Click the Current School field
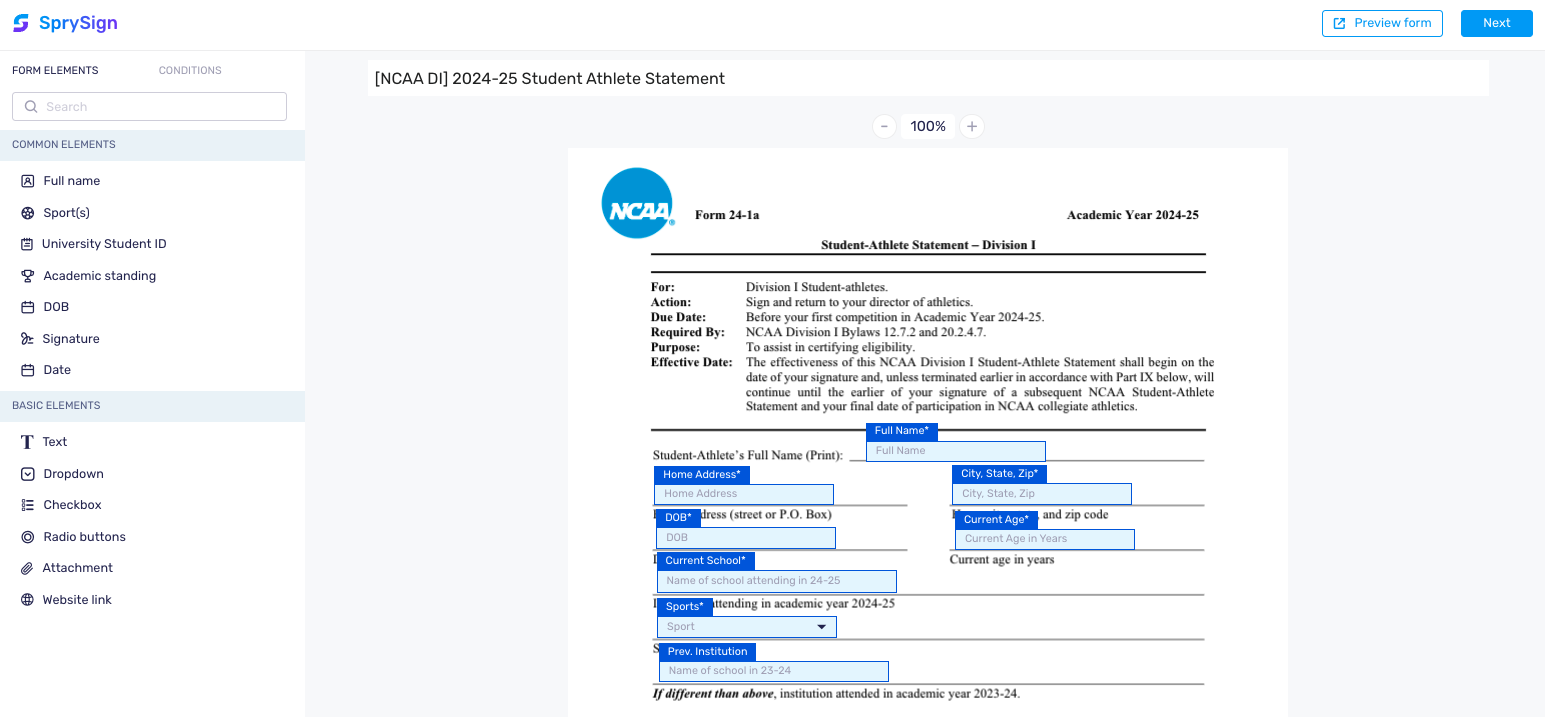The height and width of the screenshot is (717, 1545). pos(777,581)
